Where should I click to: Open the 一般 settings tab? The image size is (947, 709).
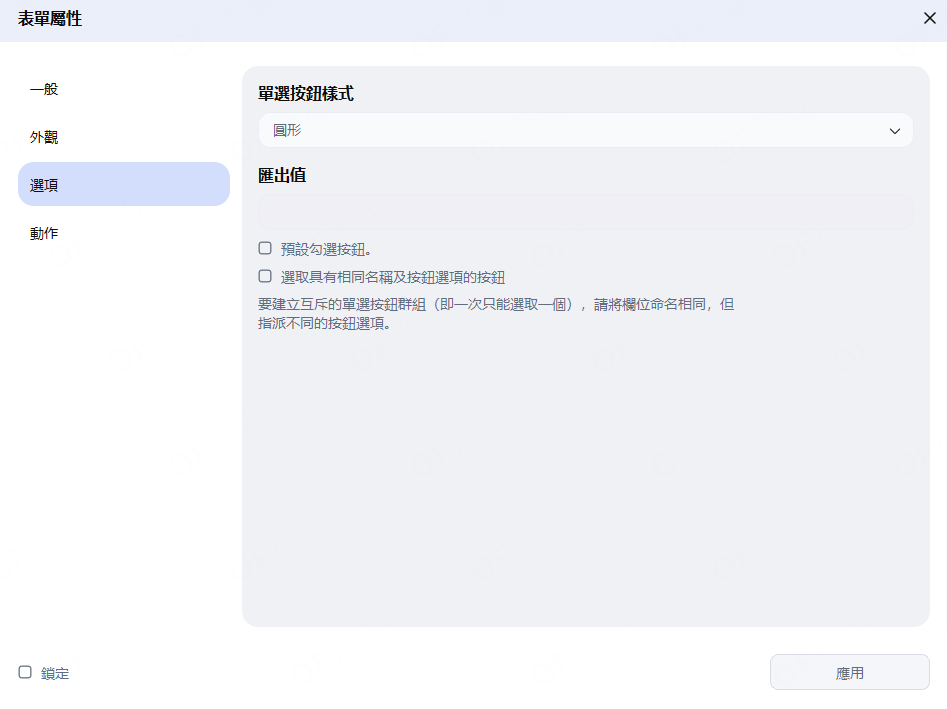point(44,88)
